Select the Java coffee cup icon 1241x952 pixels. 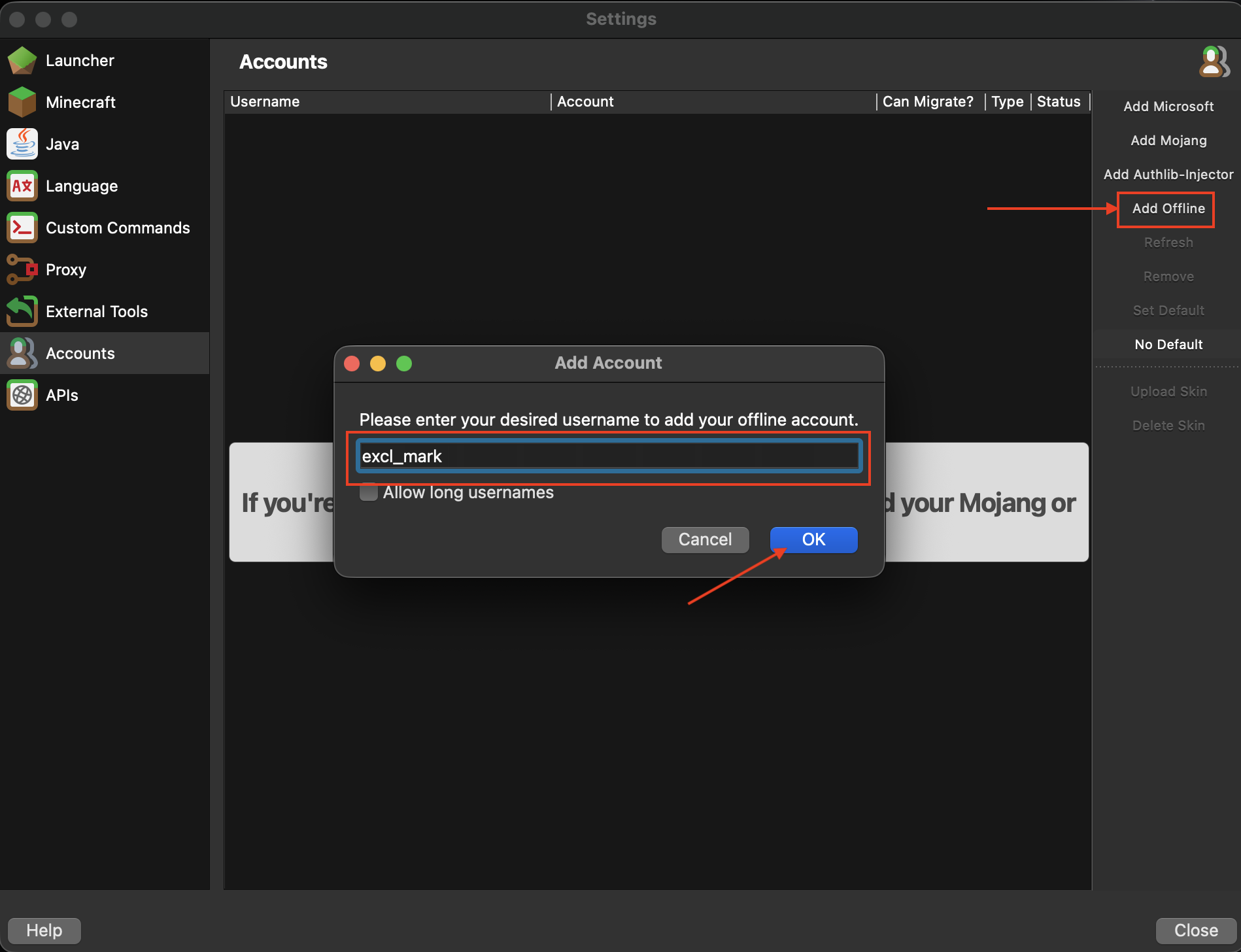pyautogui.click(x=22, y=144)
